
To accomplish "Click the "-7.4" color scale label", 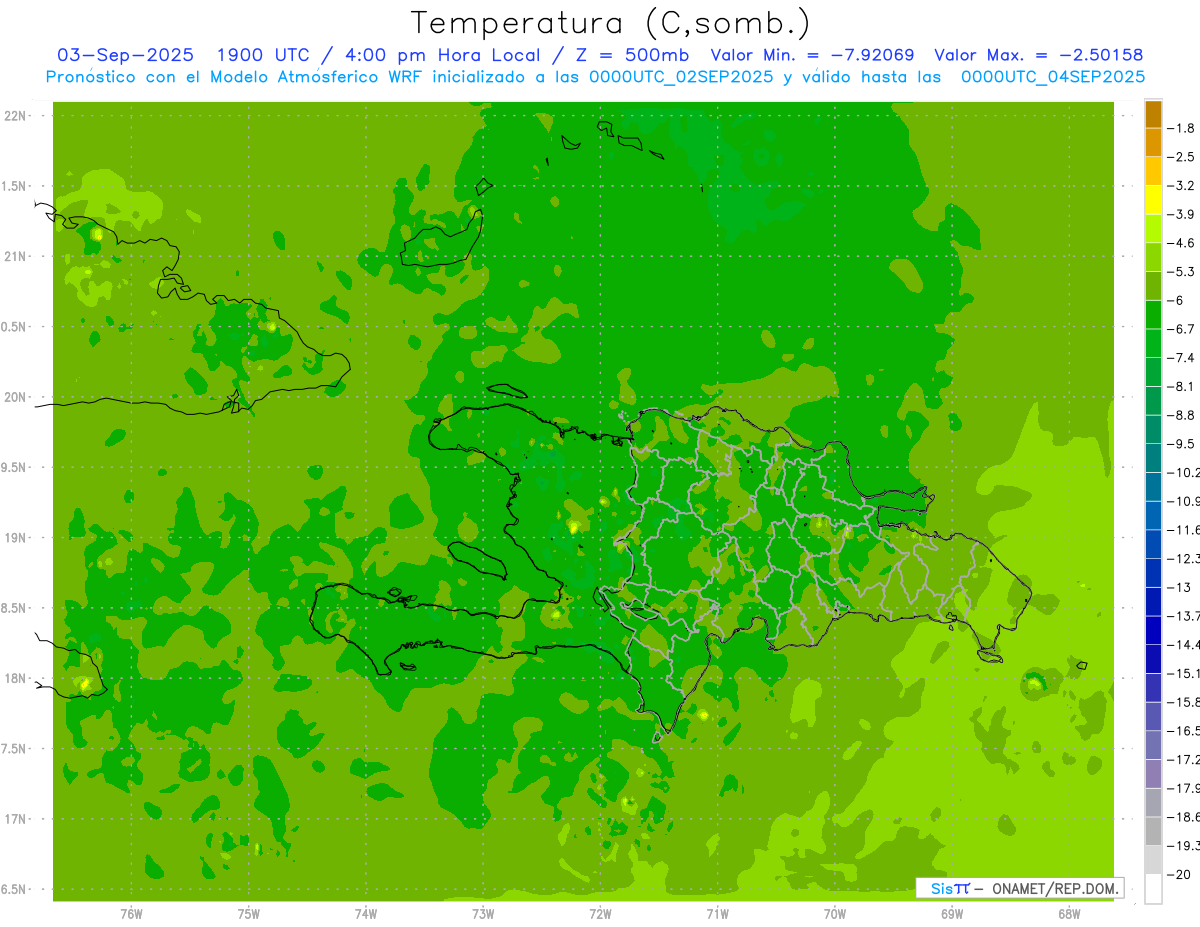I will coord(1183,358).
